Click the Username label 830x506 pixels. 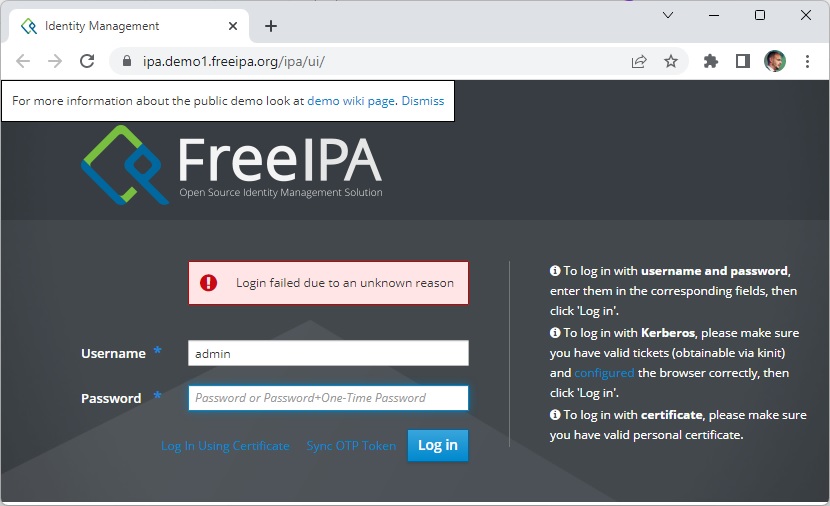pos(113,354)
